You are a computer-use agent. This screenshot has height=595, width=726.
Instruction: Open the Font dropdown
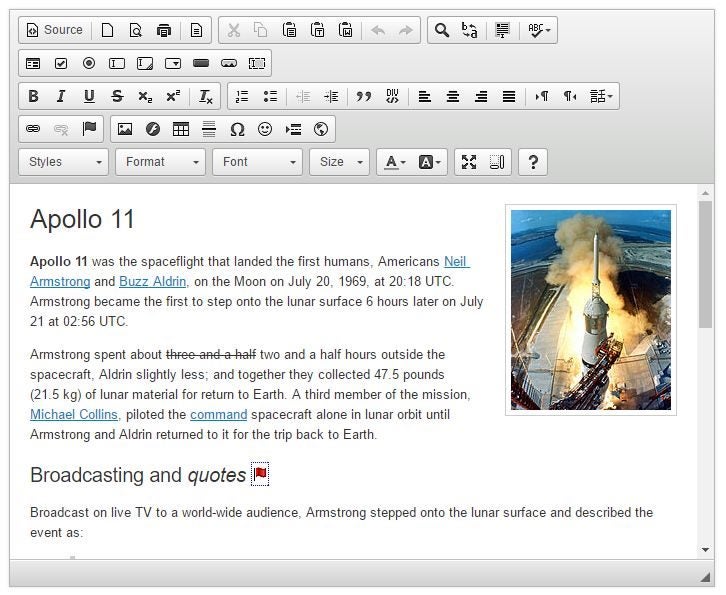(x=257, y=162)
